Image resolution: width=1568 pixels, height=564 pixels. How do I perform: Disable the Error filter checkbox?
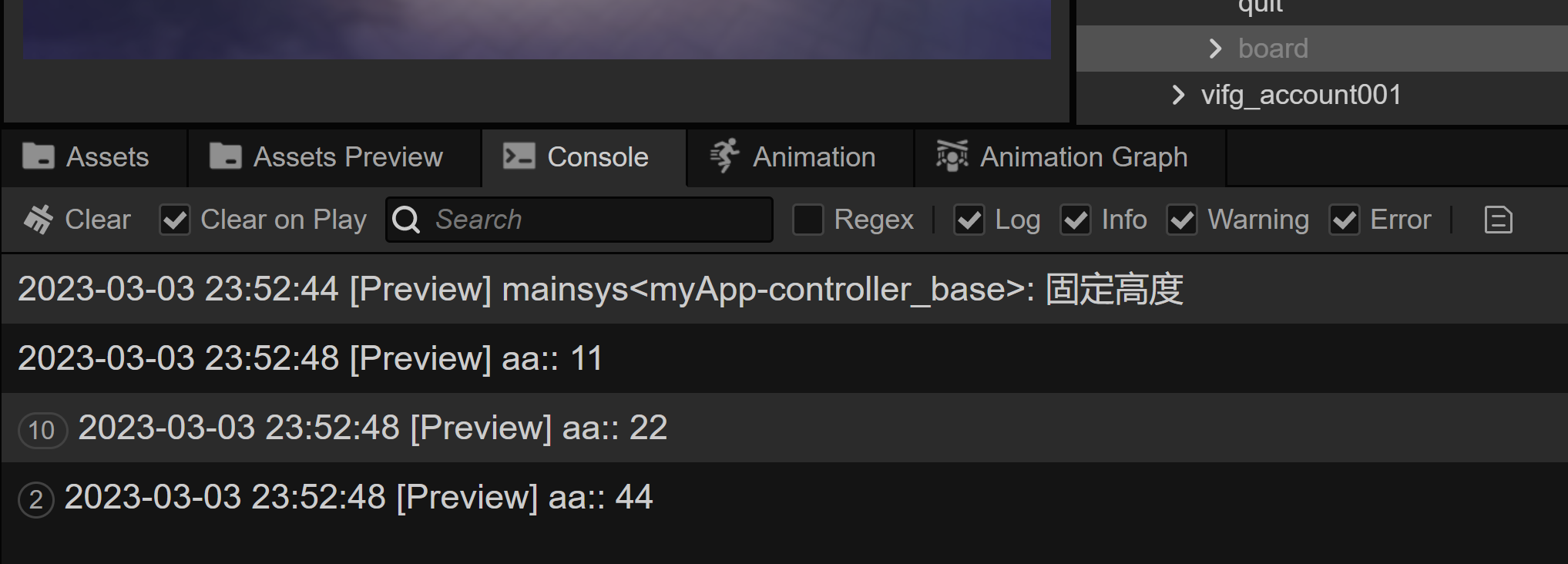[1344, 220]
